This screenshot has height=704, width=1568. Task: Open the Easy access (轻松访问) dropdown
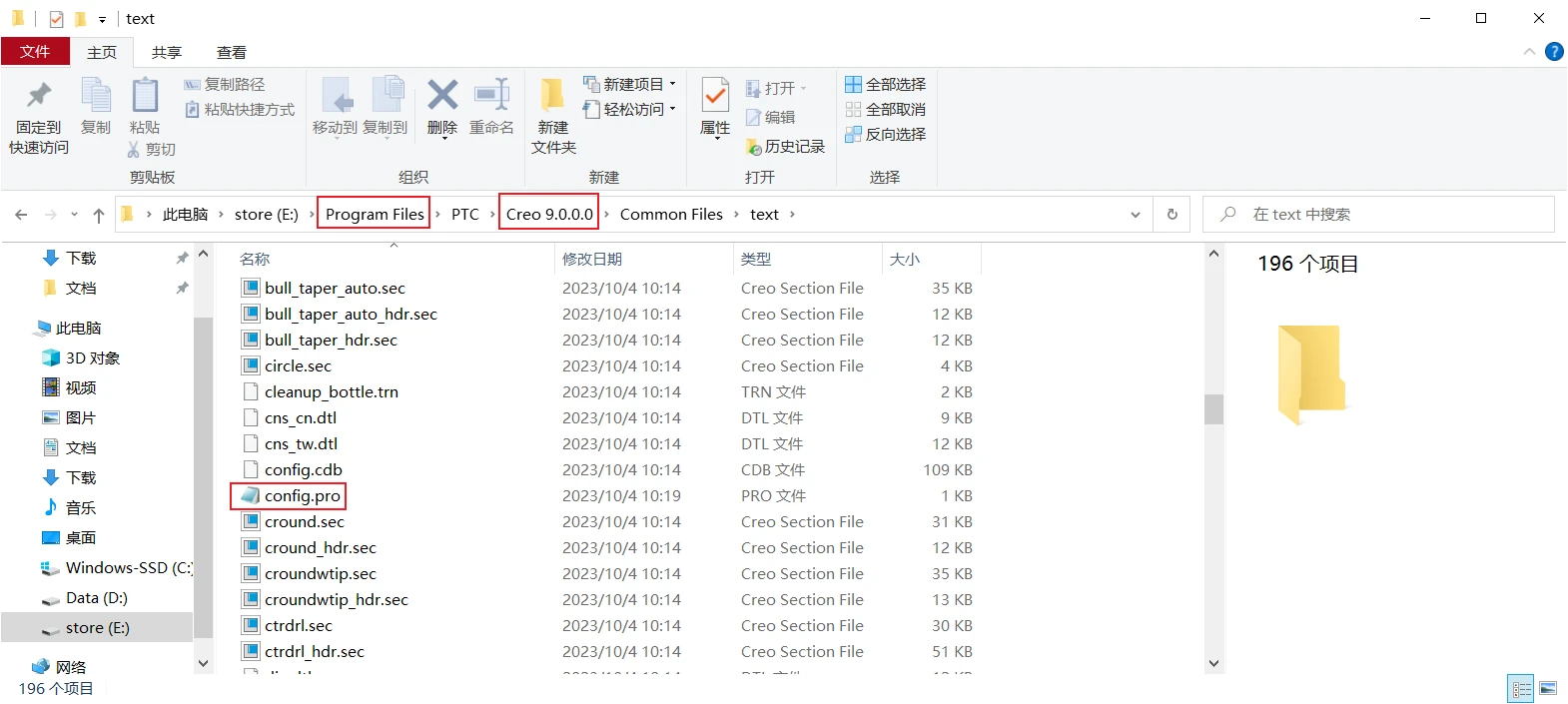coord(629,109)
